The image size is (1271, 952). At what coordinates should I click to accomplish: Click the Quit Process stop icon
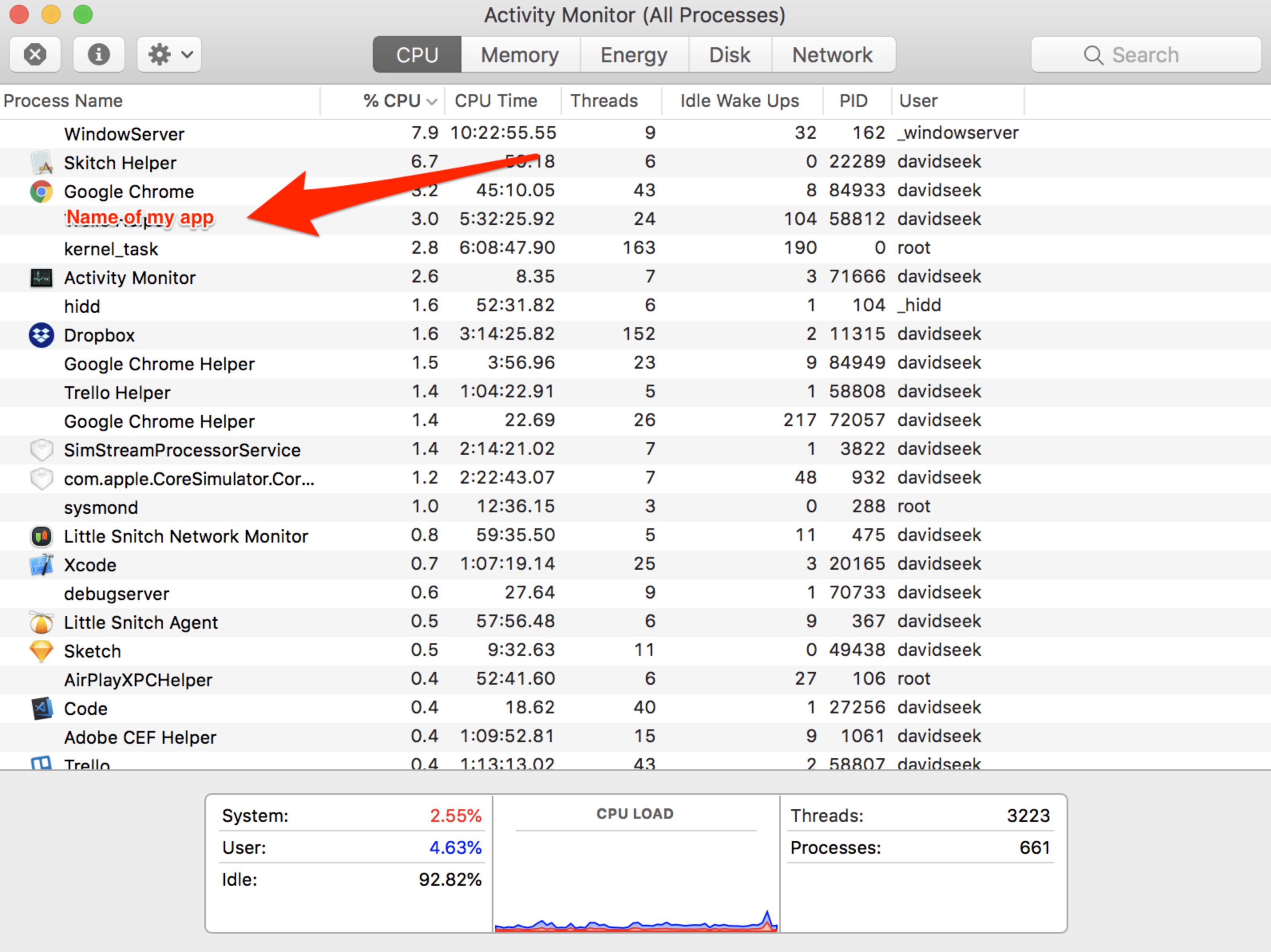35,55
